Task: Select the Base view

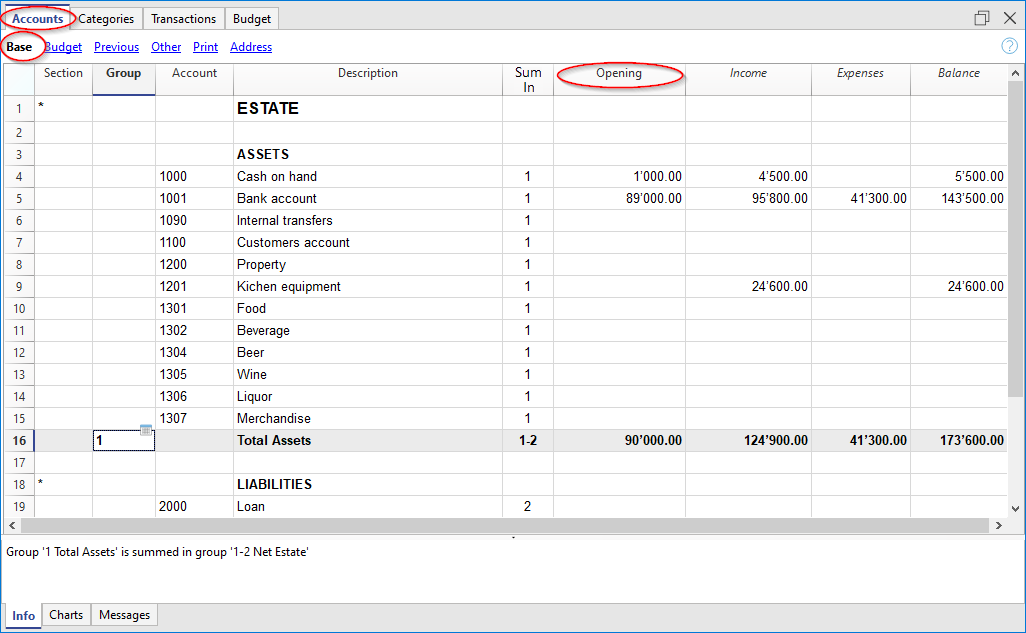Action: pyautogui.click(x=19, y=46)
